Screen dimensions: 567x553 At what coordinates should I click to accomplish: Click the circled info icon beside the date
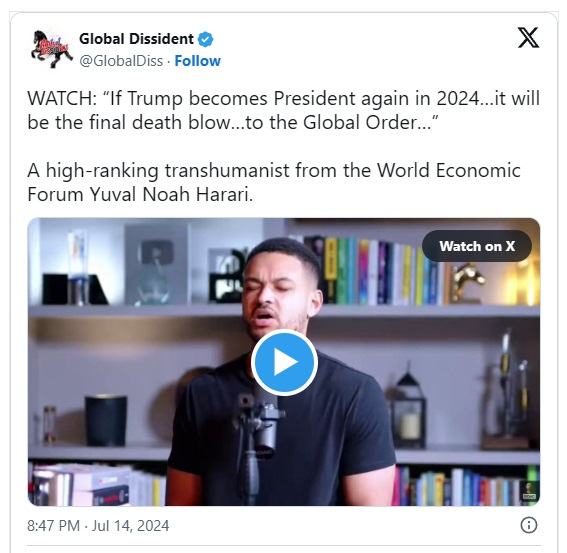click(x=529, y=525)
